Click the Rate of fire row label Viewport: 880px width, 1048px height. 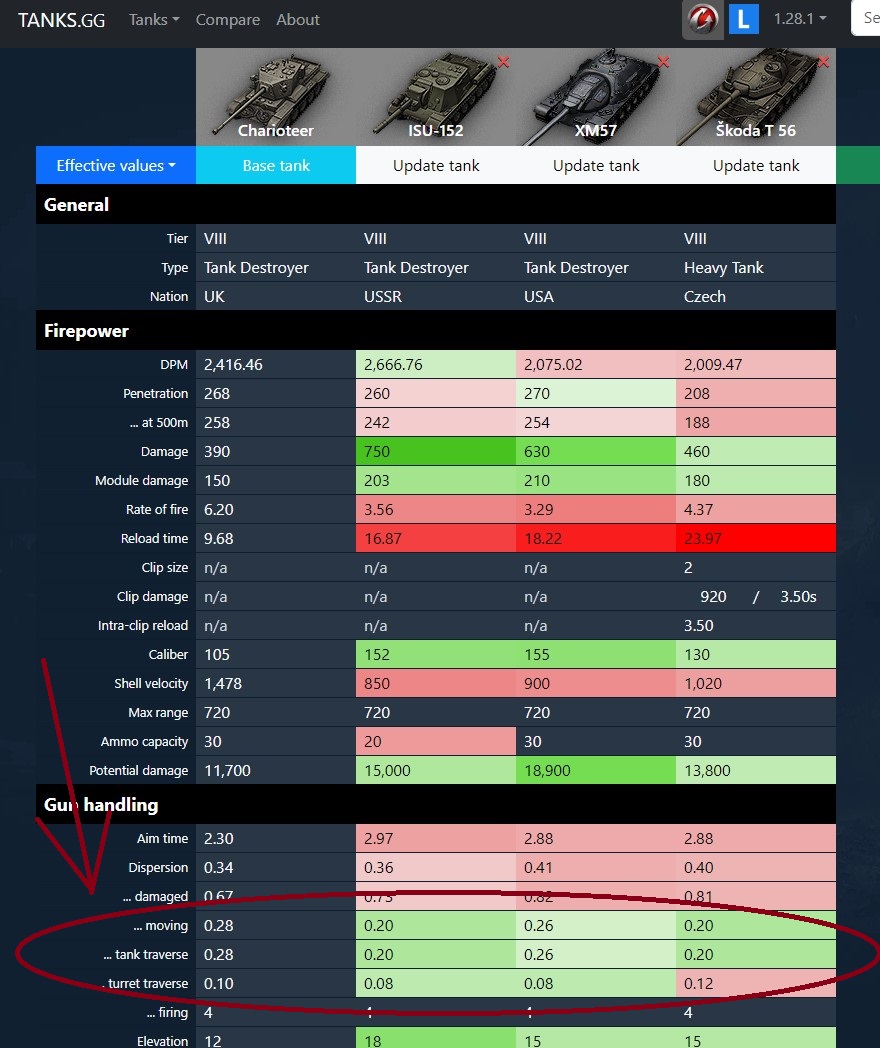[157, 509]
